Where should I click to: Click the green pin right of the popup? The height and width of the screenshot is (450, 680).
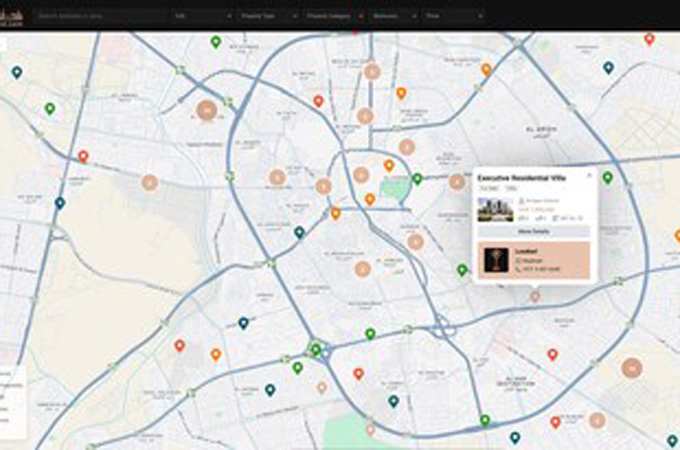[607, 178]
